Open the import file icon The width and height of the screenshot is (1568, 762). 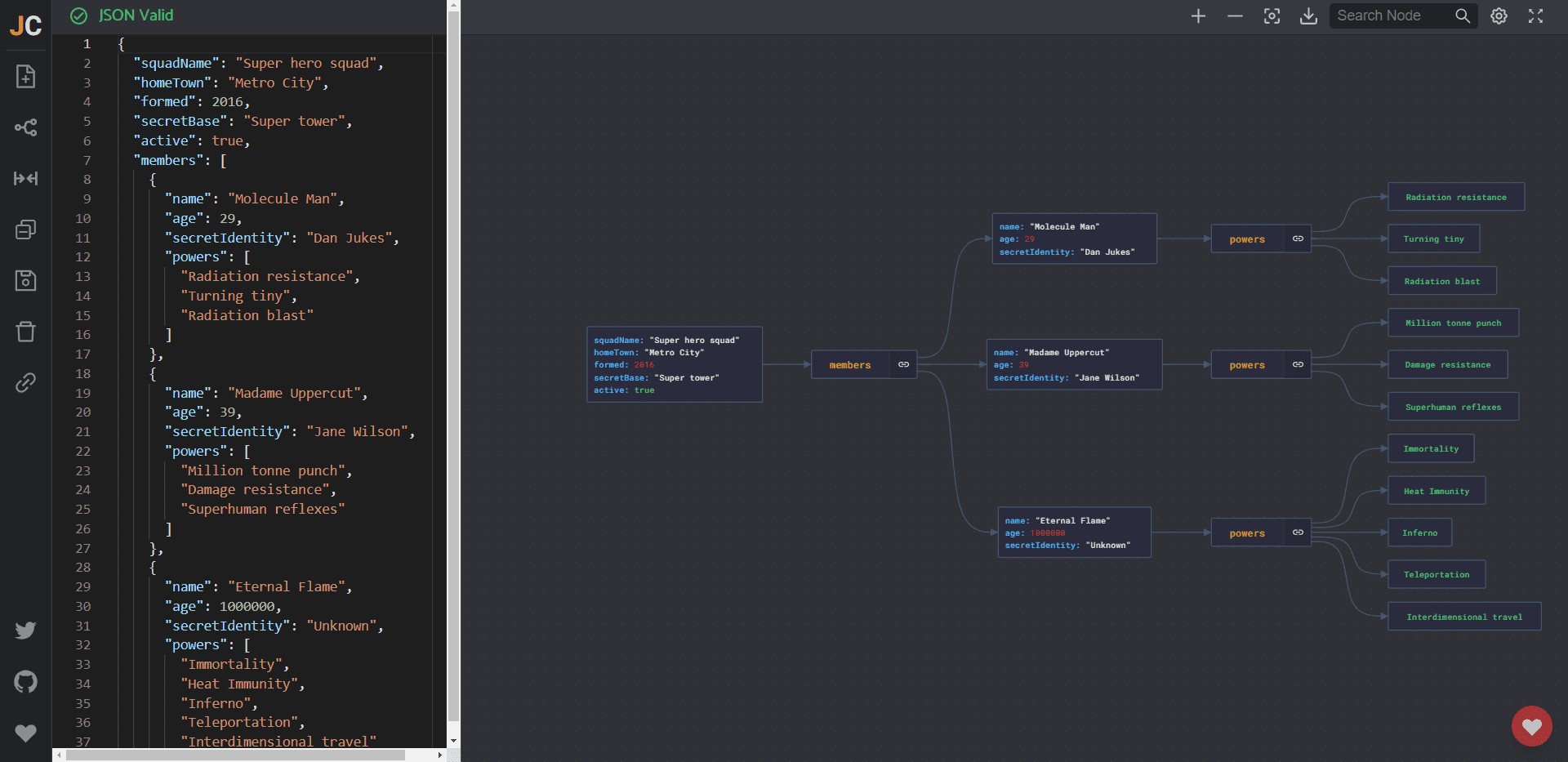click(25, 76)
